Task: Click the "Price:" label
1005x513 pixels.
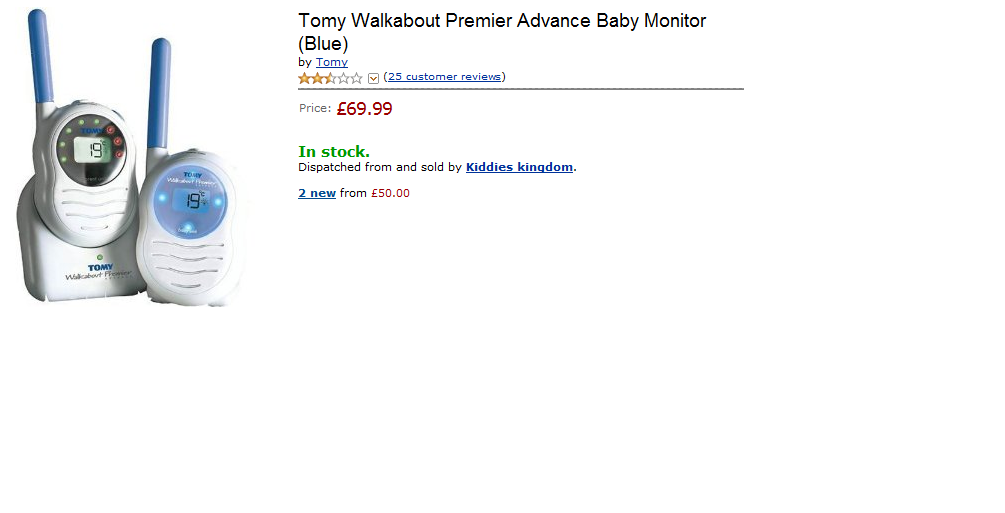Action: tap(315, 108)
